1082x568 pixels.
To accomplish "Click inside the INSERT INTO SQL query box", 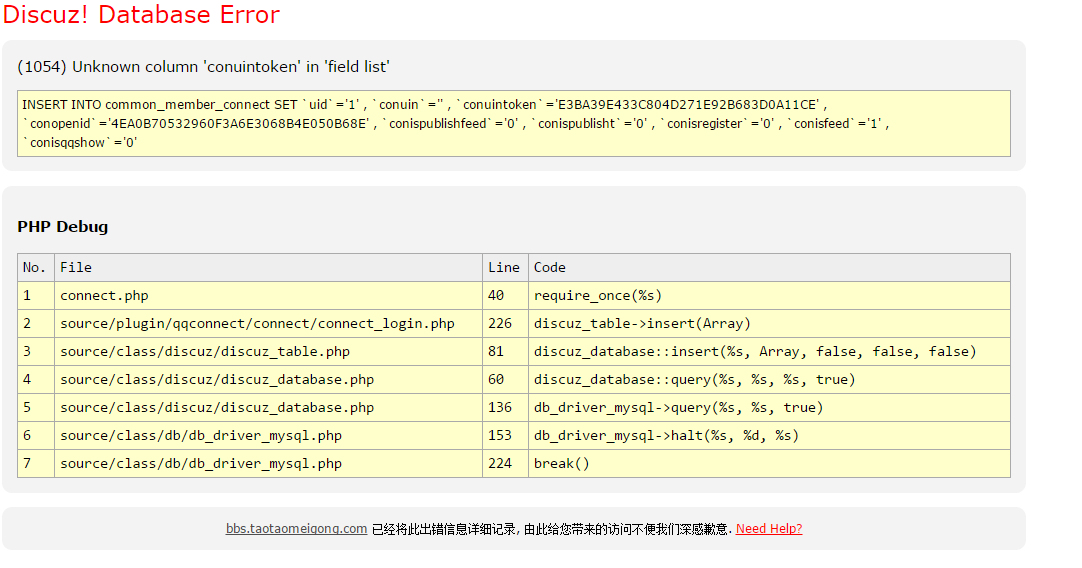I will tap(514, 124).
